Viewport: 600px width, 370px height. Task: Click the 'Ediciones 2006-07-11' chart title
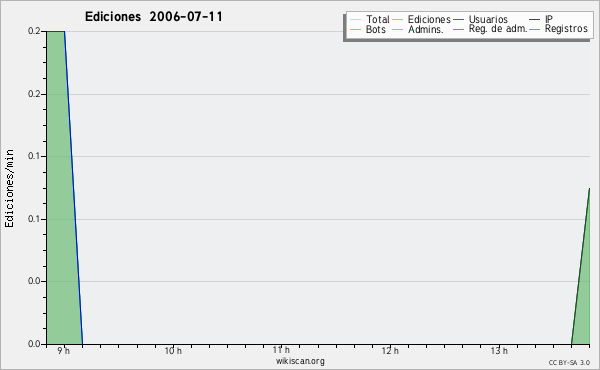pos(153,17)
